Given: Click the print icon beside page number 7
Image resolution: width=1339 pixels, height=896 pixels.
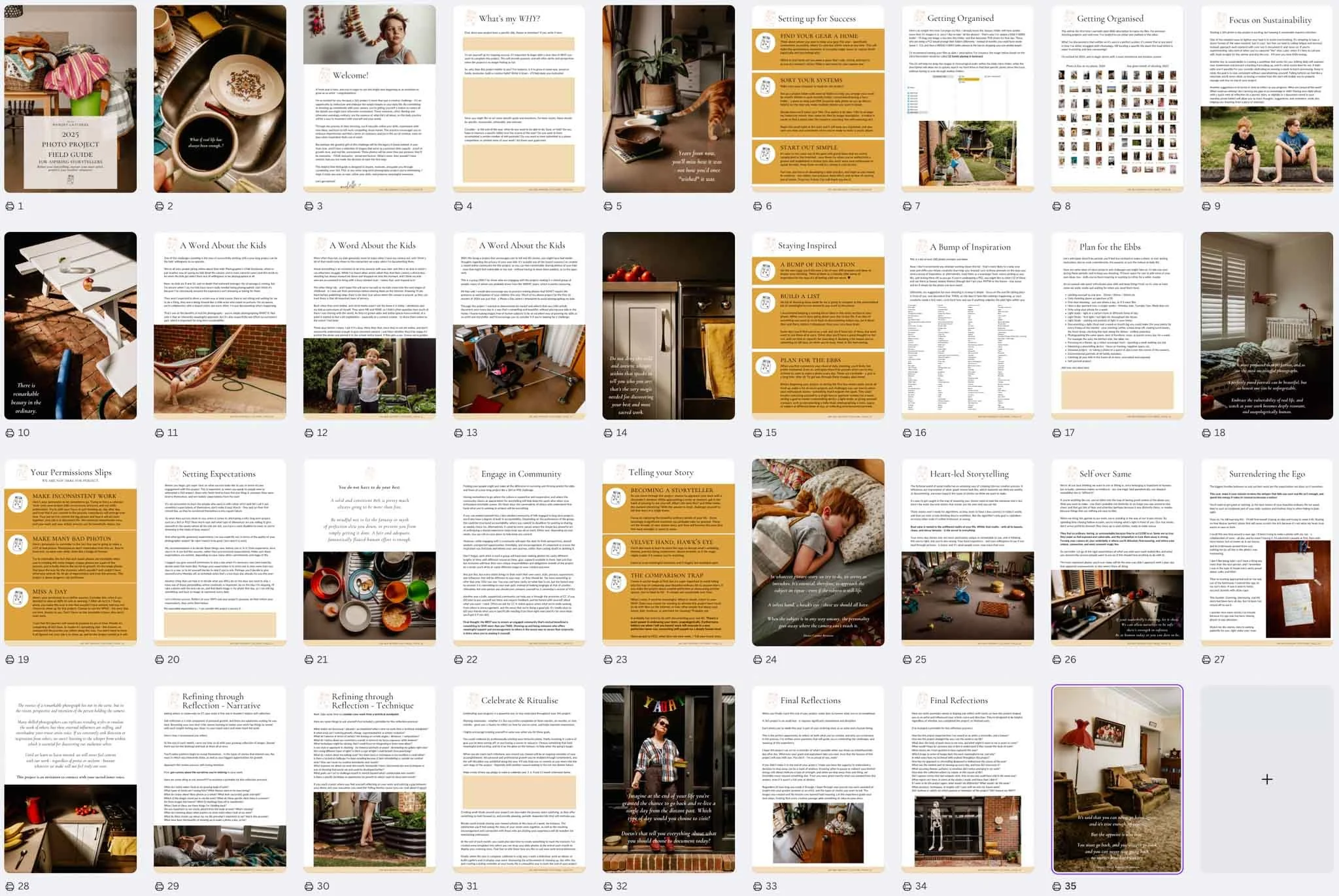Looking at the screenshot, I should pyautogui.click(x=907, y=207).
